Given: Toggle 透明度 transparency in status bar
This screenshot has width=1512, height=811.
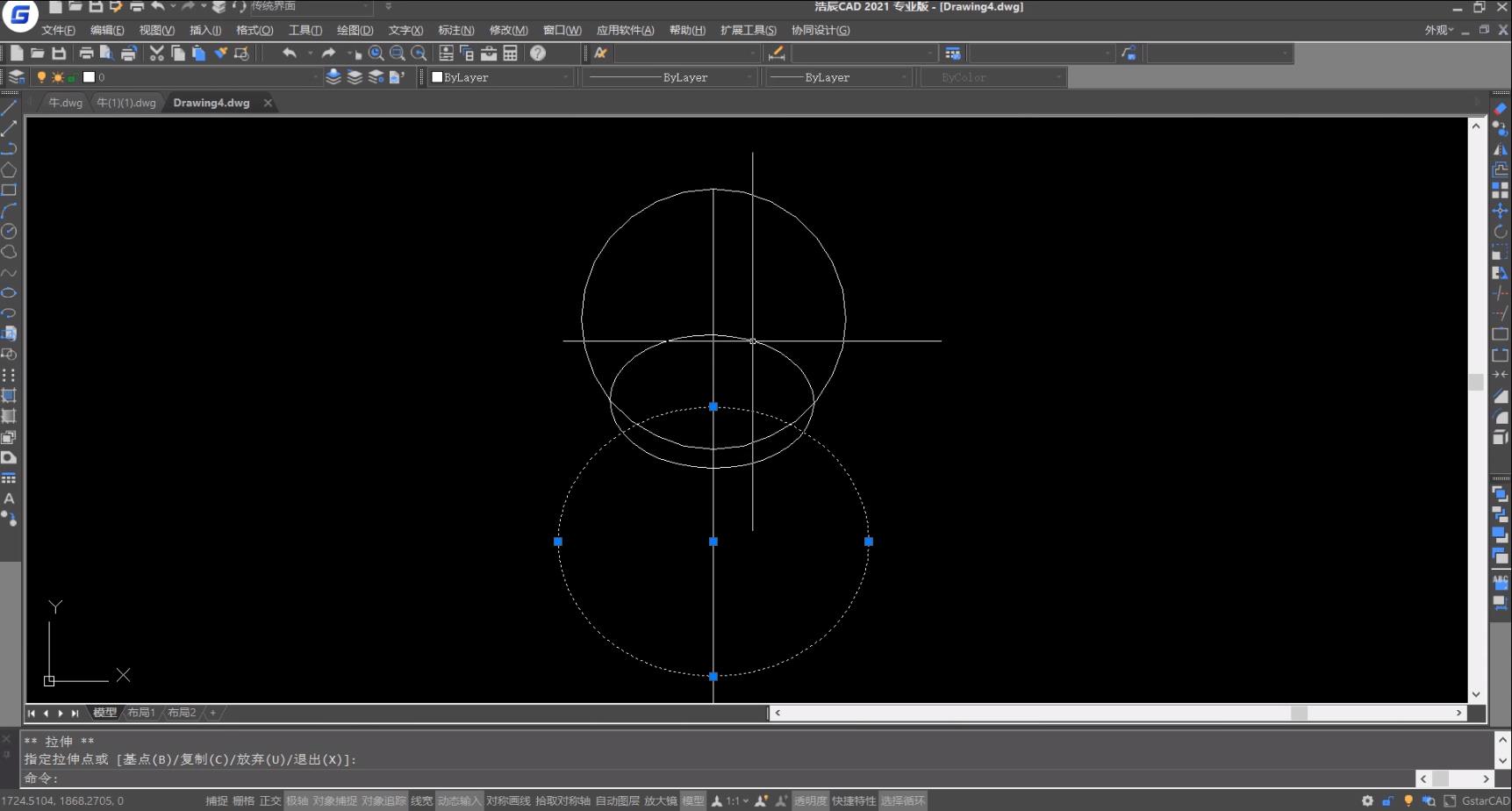Looking at the screenshot, I should pyautogui.click(x=811, y=800).
